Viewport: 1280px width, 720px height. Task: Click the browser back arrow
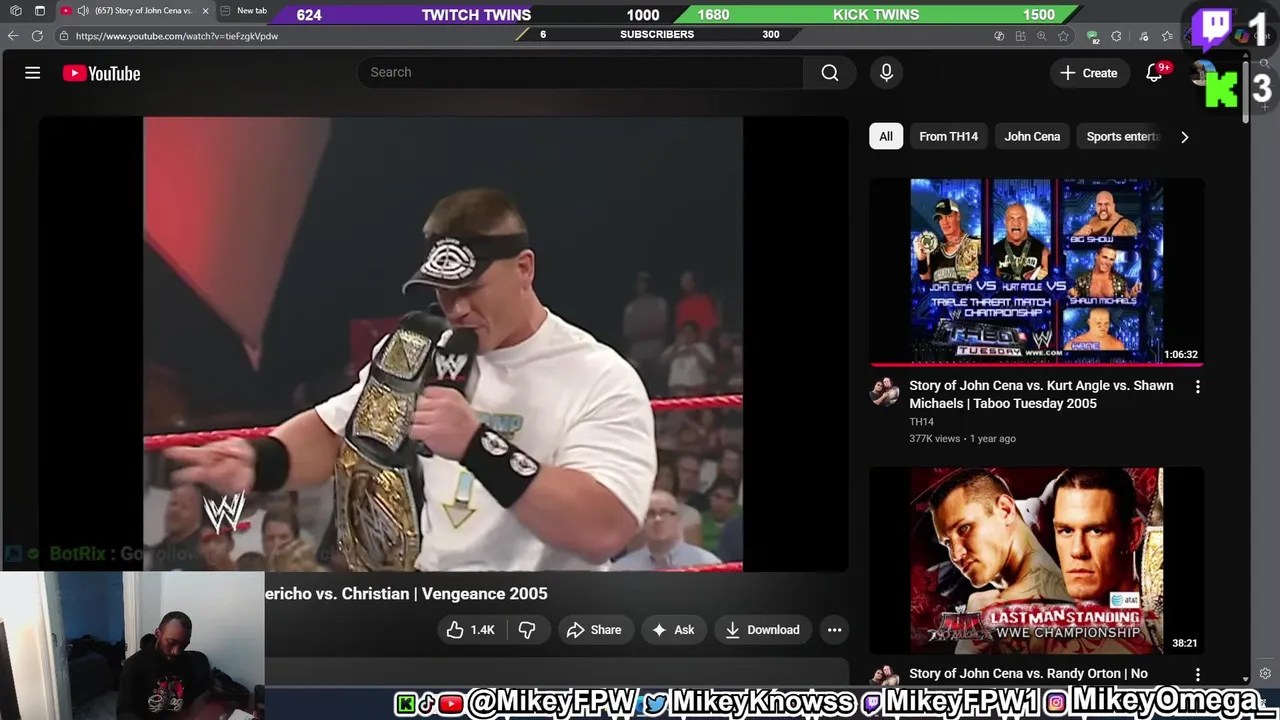pos(13,36)
